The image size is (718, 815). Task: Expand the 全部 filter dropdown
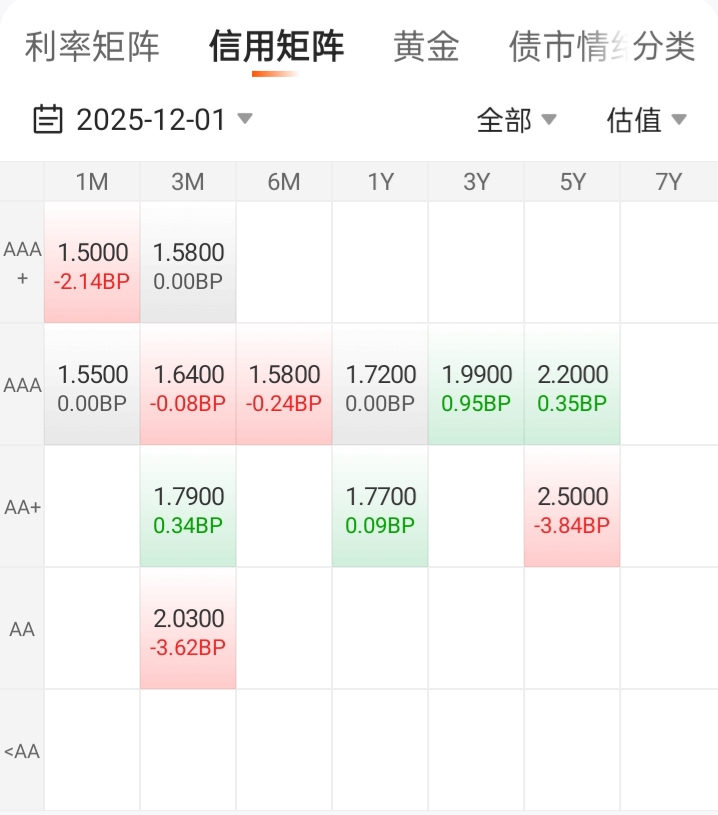(x=516, y=120)
